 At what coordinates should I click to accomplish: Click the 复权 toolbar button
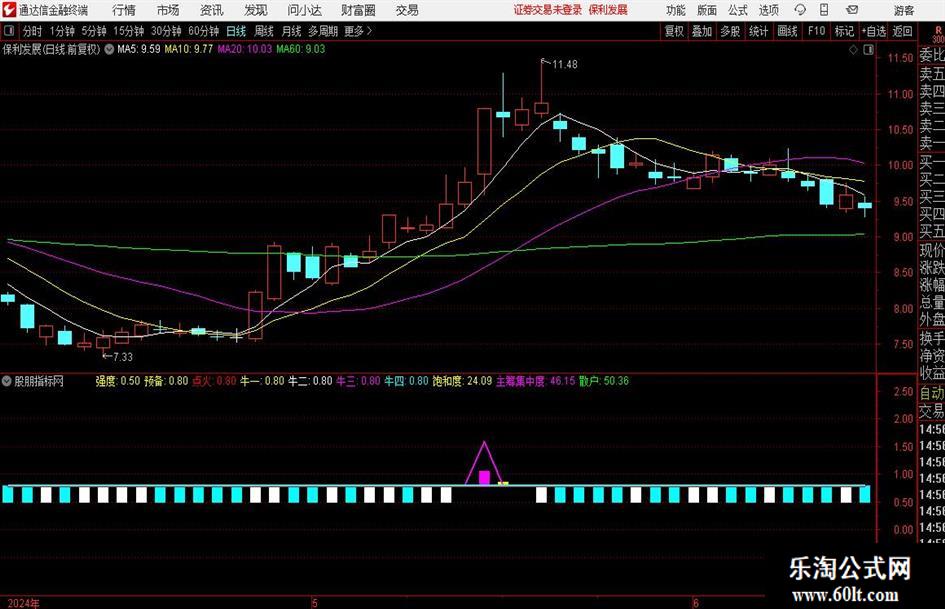point(674,31)
